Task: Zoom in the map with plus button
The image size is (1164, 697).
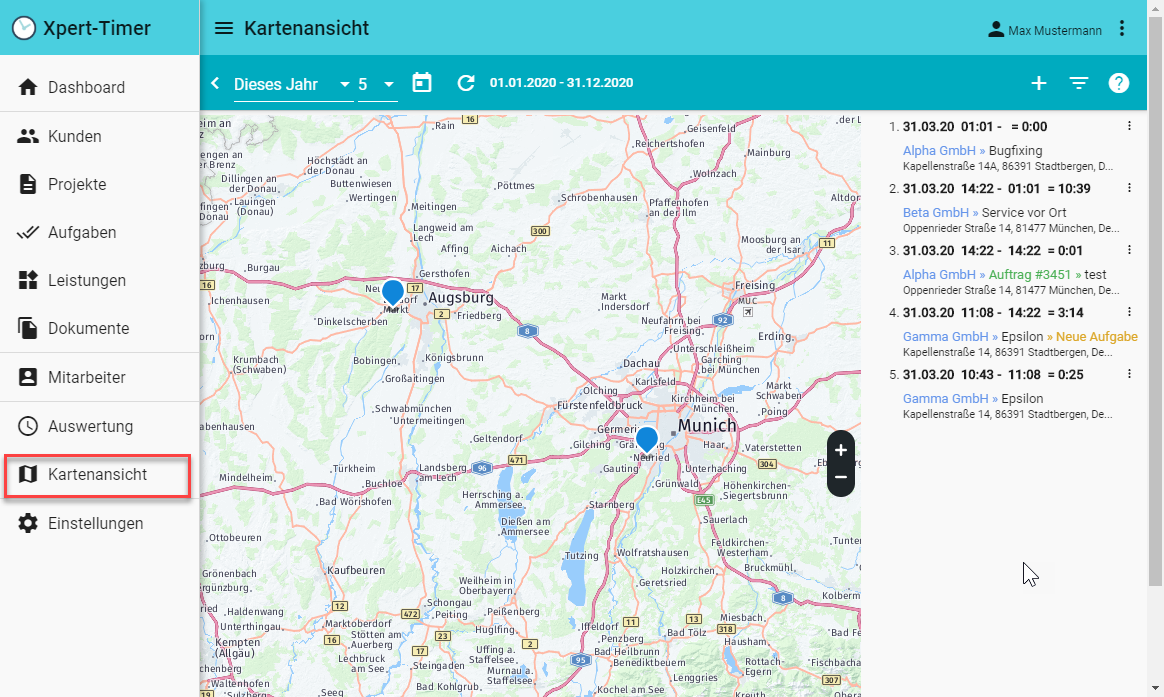Action: coord(841,450)
